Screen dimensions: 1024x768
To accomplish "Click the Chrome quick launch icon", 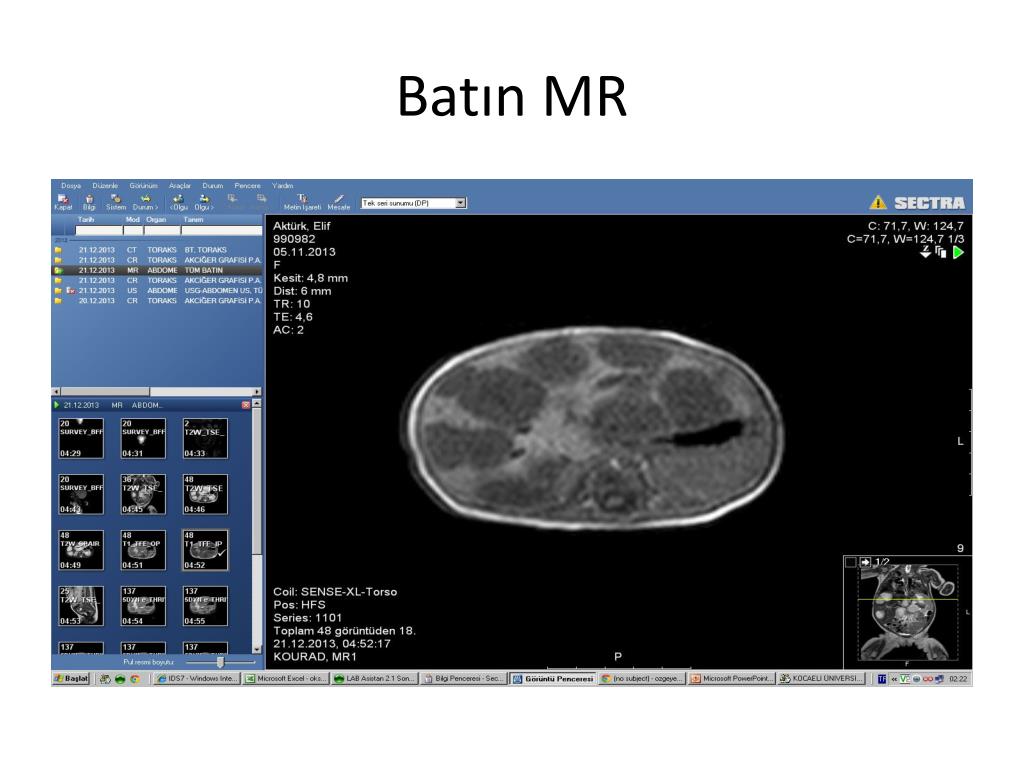I will [135, 679].
